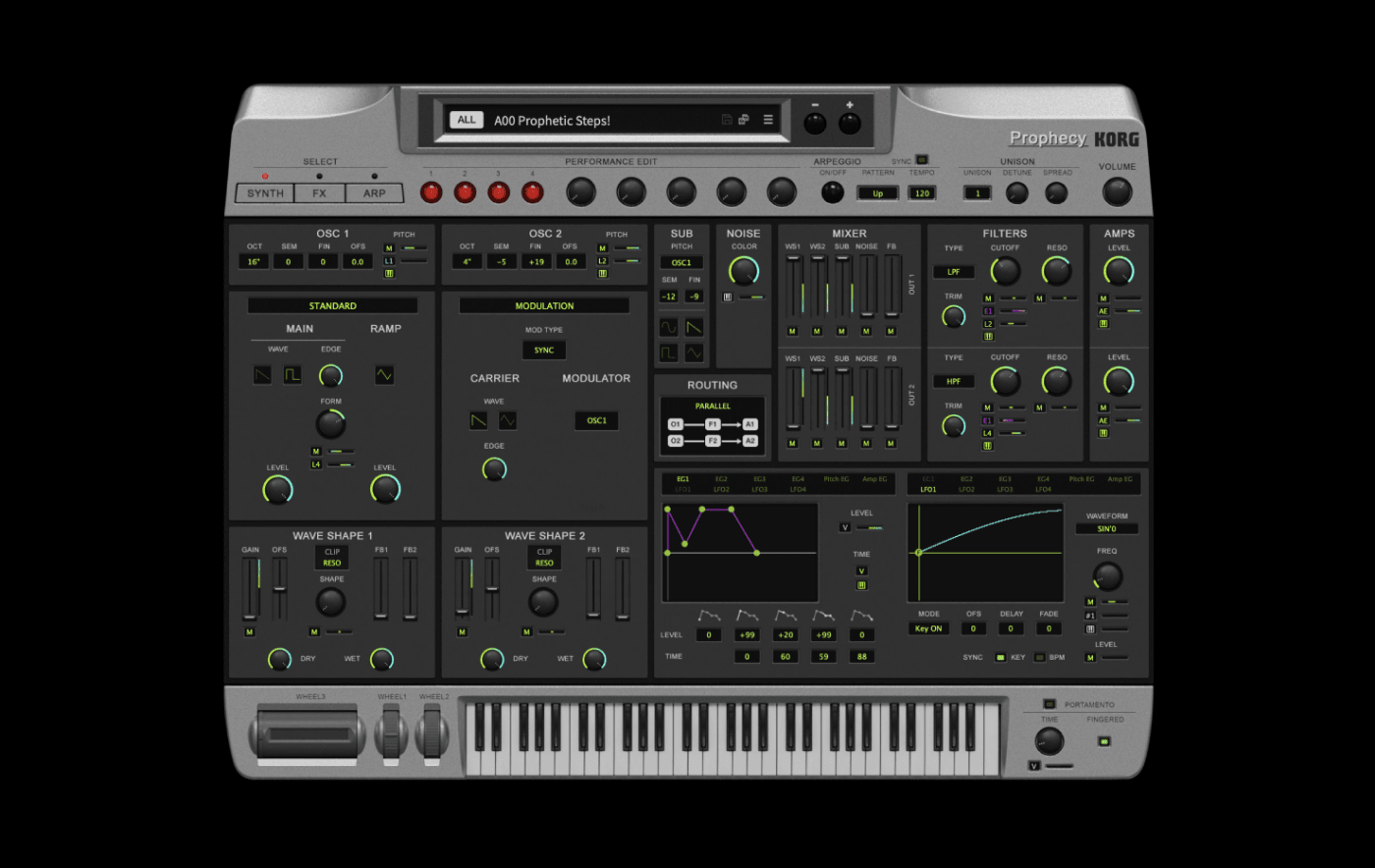Image resolution: width=1375 pixels, height=868 pixels.
Task: Click the OUT 1 WS1 mixer M button
Action: point(792,331)
